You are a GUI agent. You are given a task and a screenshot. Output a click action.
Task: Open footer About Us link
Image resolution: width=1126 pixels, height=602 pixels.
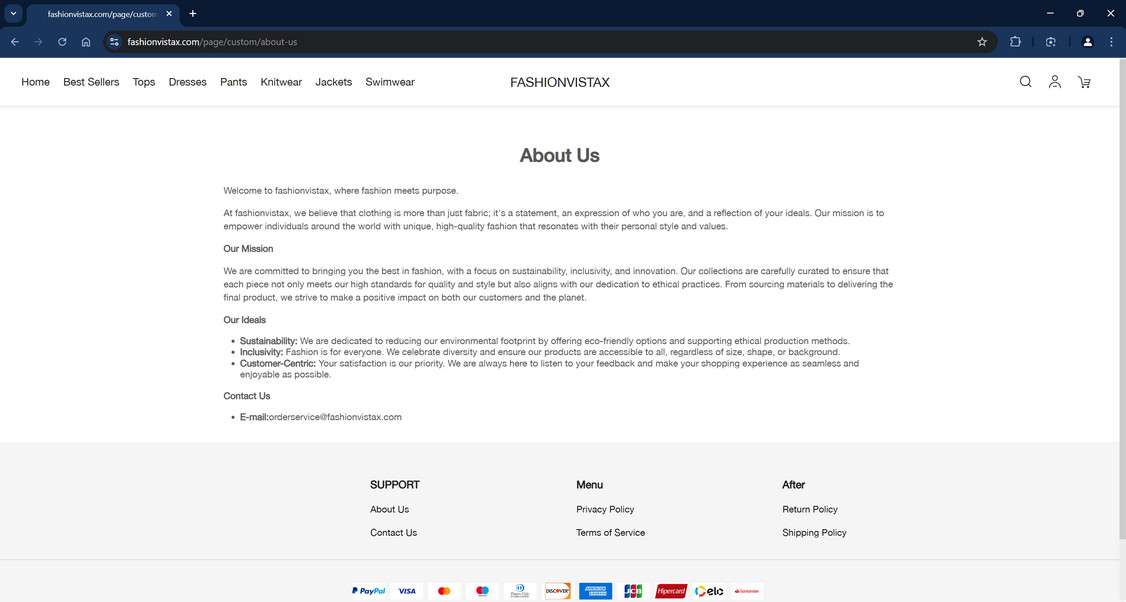click(x=389, y=509)
